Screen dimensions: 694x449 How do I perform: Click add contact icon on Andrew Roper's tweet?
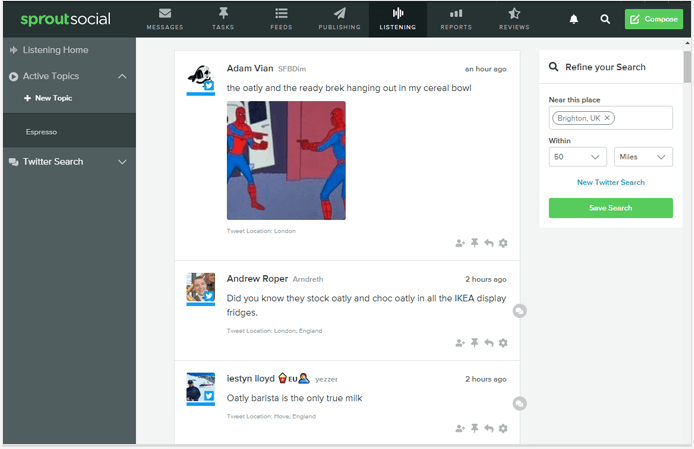tap(460, 343)
